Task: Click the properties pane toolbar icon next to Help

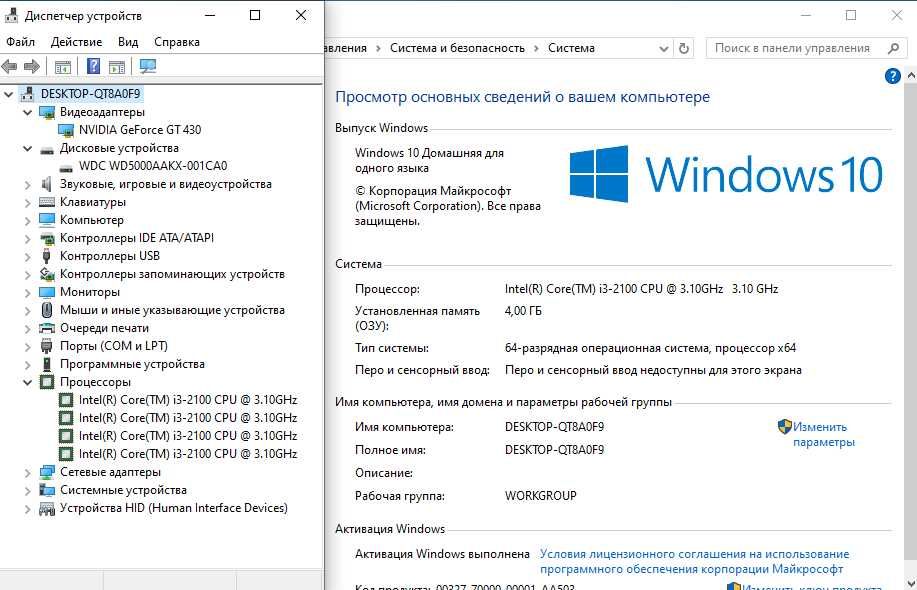Action: click(x=117, y=67)
